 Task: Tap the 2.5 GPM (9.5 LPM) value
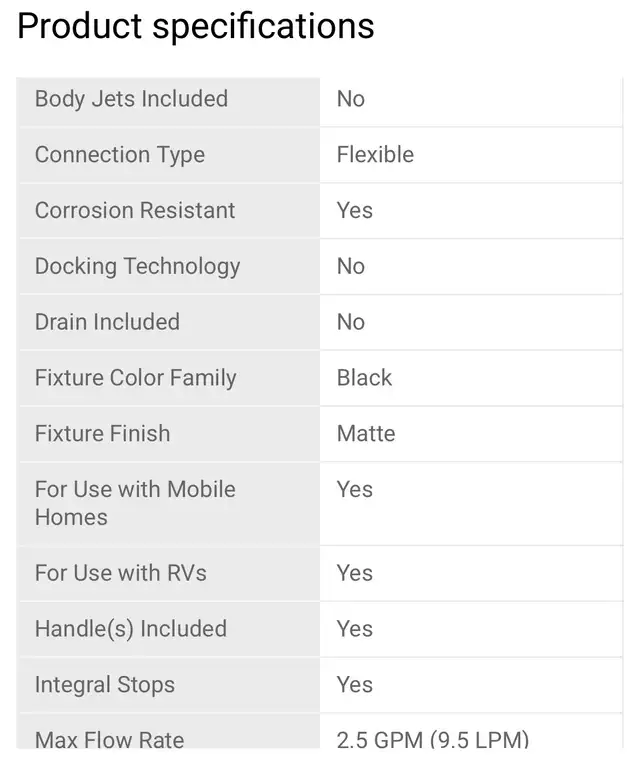(x=432, y=740)
